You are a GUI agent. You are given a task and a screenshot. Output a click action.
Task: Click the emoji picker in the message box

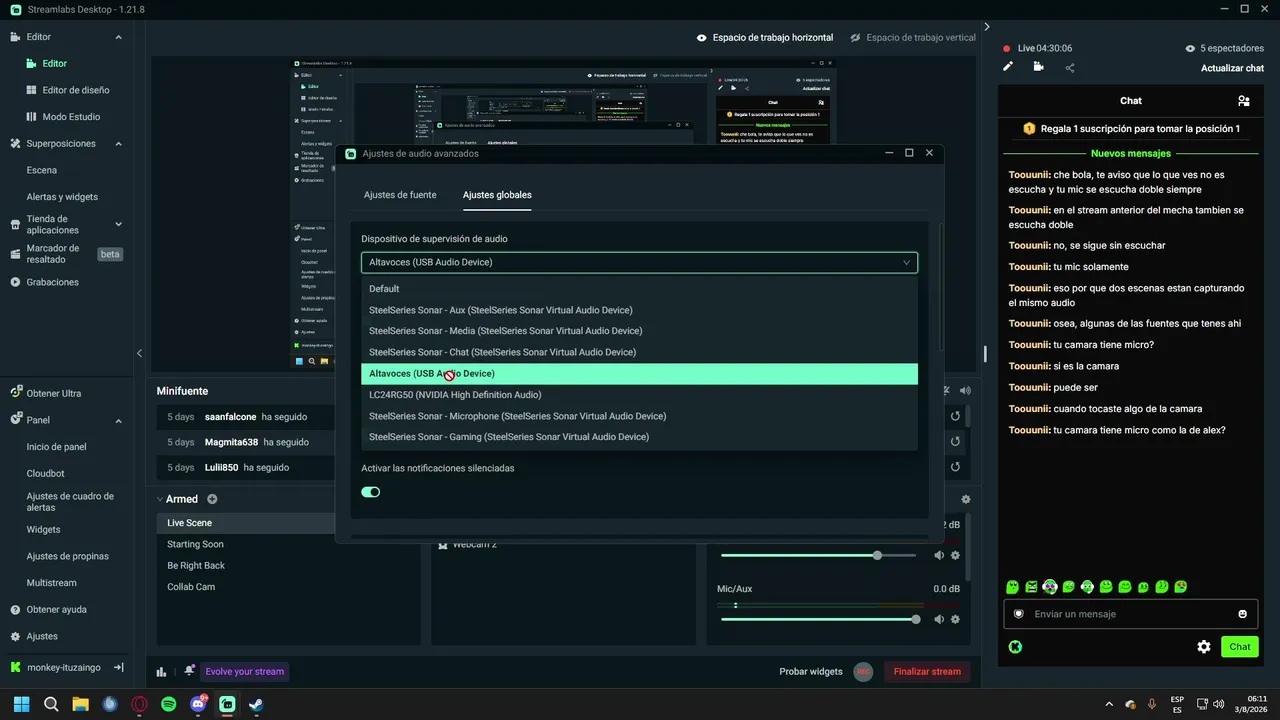click(1243, 614)
